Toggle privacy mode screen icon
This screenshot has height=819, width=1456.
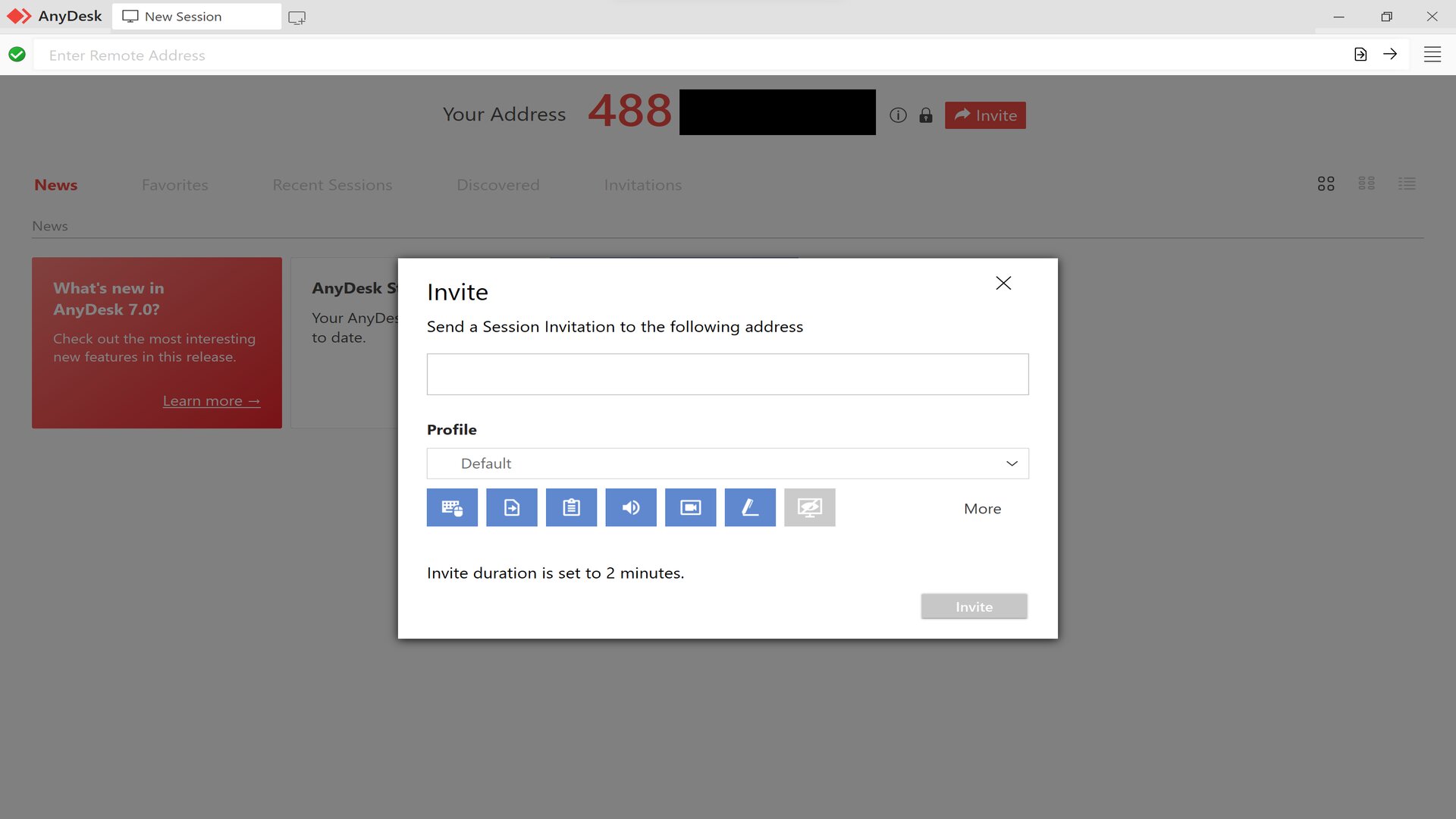click(810, 507)
